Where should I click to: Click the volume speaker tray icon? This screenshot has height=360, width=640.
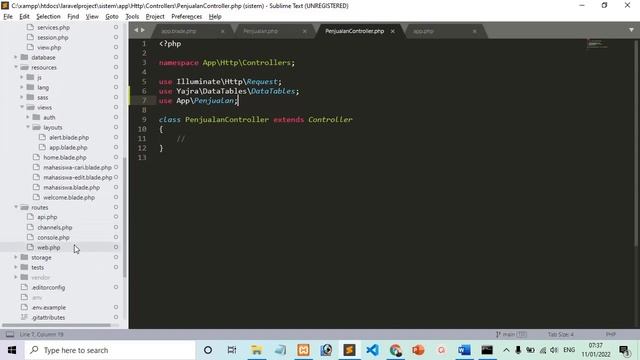(554, 350)
